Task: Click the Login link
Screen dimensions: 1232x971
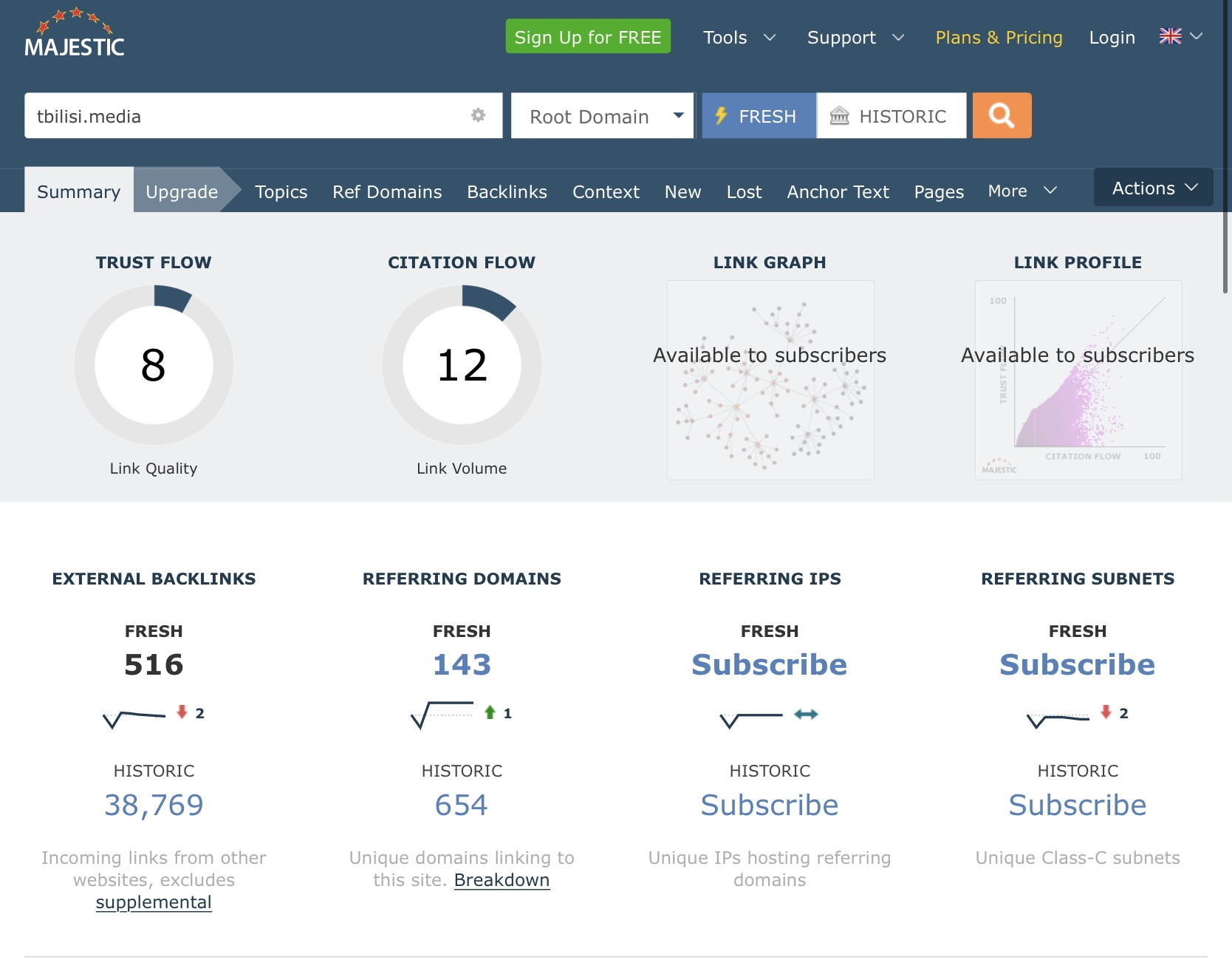Action: pos(1112,37)
